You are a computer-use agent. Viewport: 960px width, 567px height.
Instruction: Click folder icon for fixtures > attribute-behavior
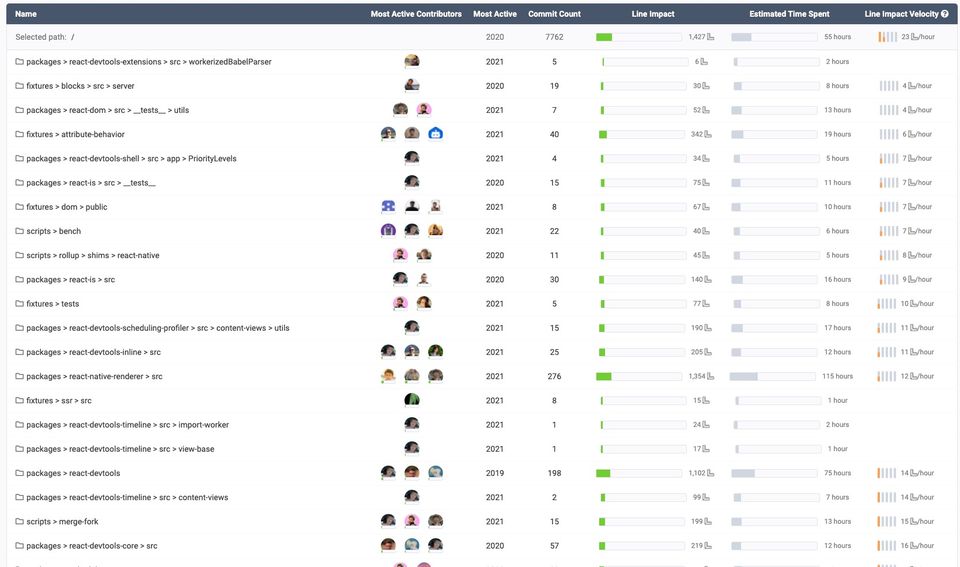tap(20, 134)
